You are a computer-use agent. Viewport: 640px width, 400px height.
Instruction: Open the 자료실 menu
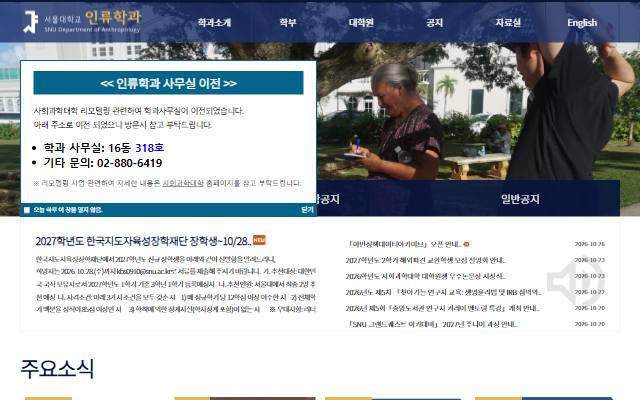pyautogui.click(x=508, y=23)
